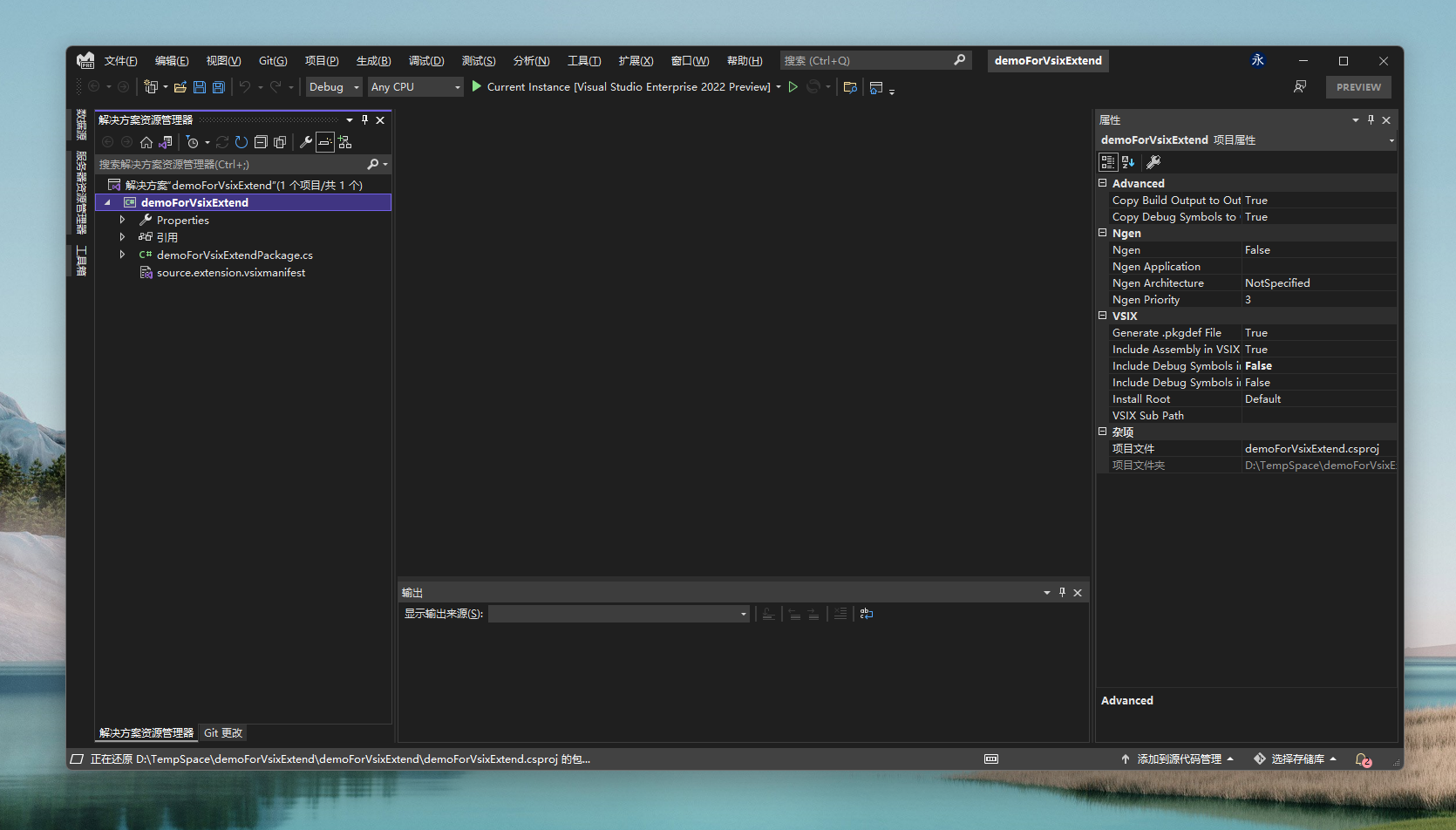Collapse the Ngen property category
The height and width of the screenshot is (830, 1456).
[1103, 233]
